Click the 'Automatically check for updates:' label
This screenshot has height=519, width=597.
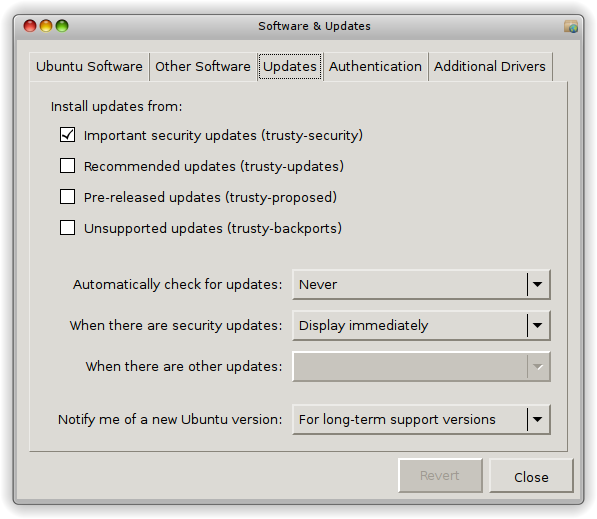click(178, 284)
